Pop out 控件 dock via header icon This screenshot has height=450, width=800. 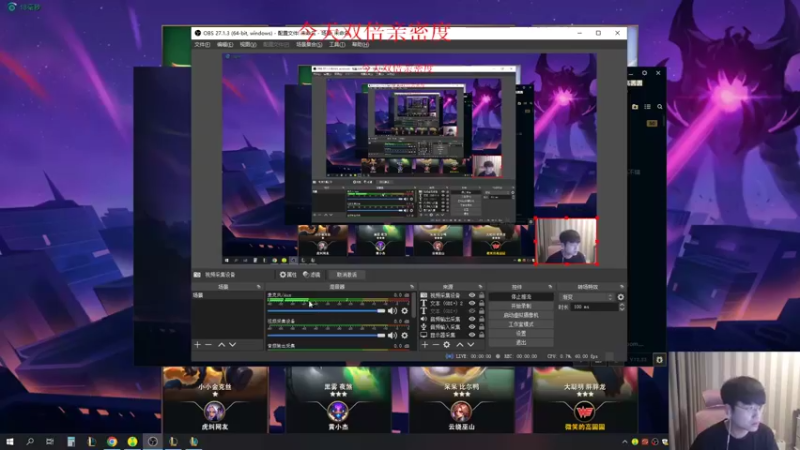(550, 287)
